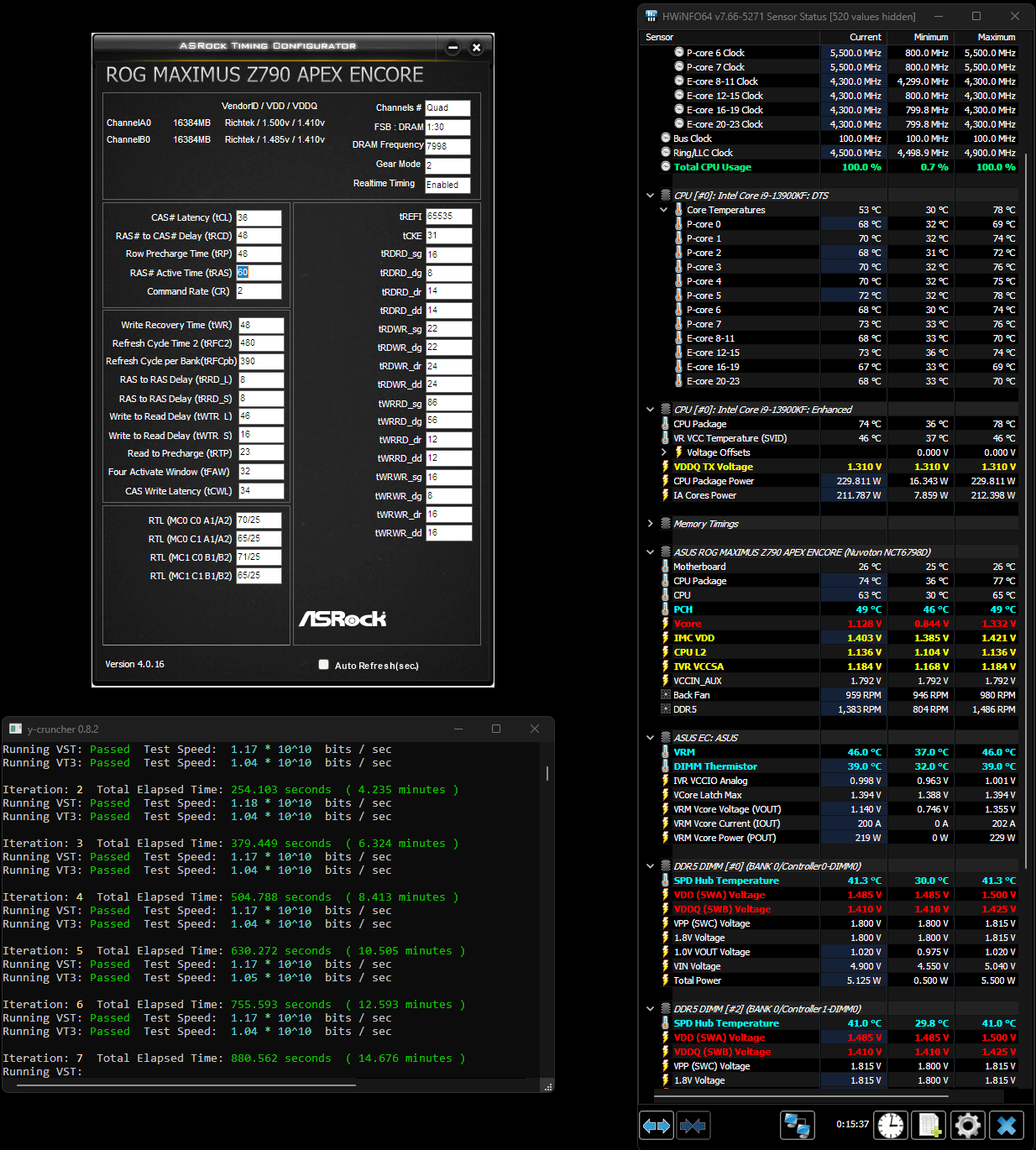Click the Refresh Cycle Time 2 (tRFC2) field
1036x1150 pixels.
tap(261, 343)
